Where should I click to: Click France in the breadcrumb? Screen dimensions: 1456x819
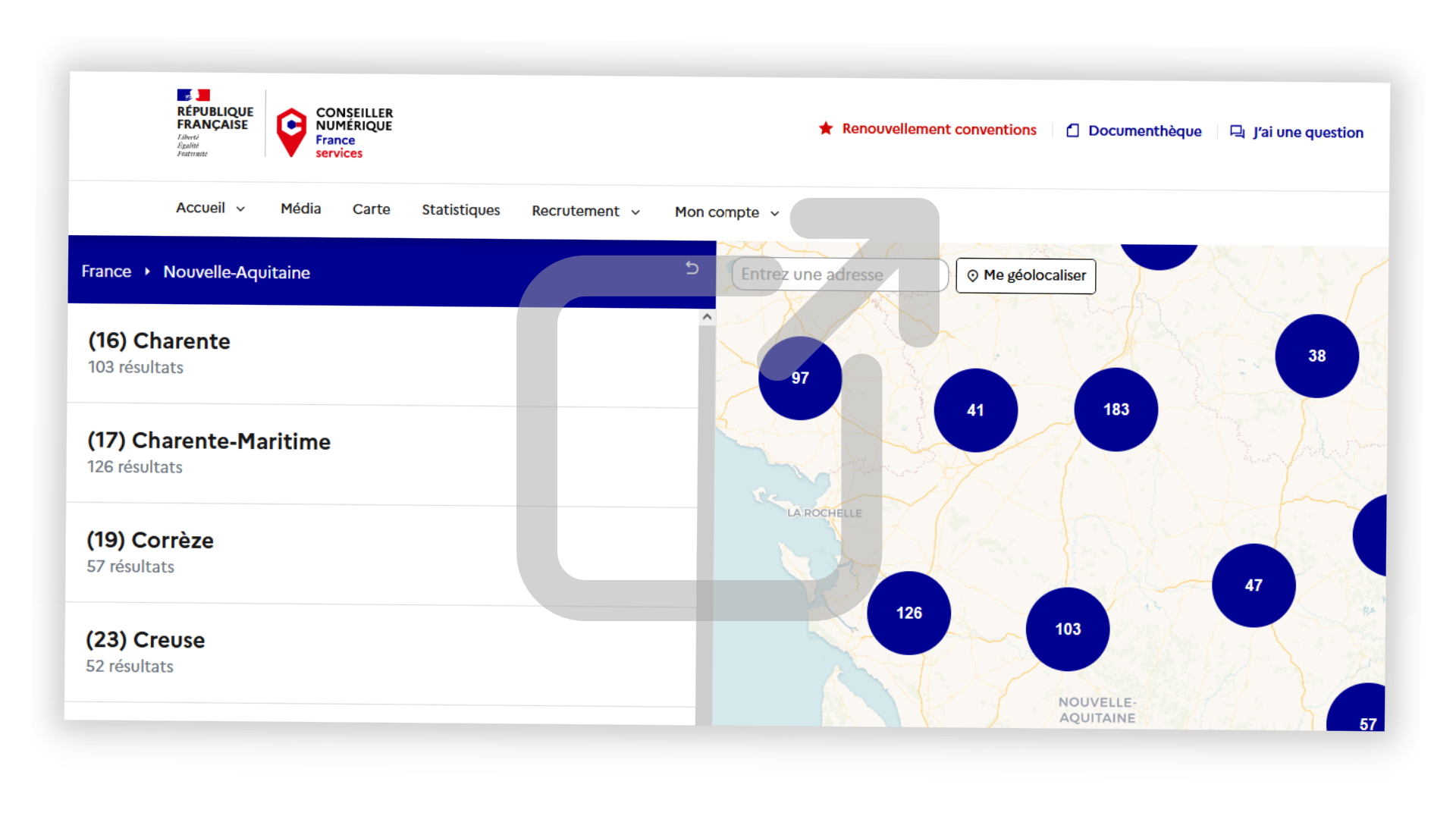coord(106,271)
